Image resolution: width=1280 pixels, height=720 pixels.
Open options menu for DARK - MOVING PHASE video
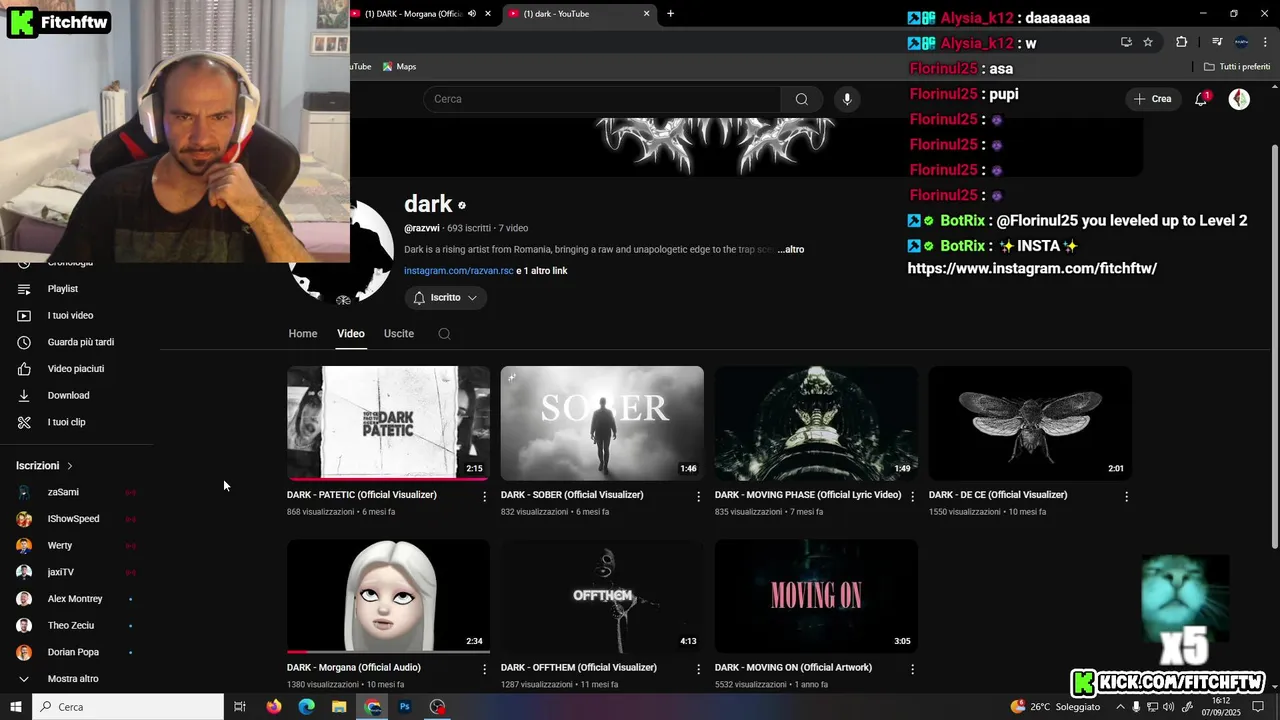(x=912, y=496)
